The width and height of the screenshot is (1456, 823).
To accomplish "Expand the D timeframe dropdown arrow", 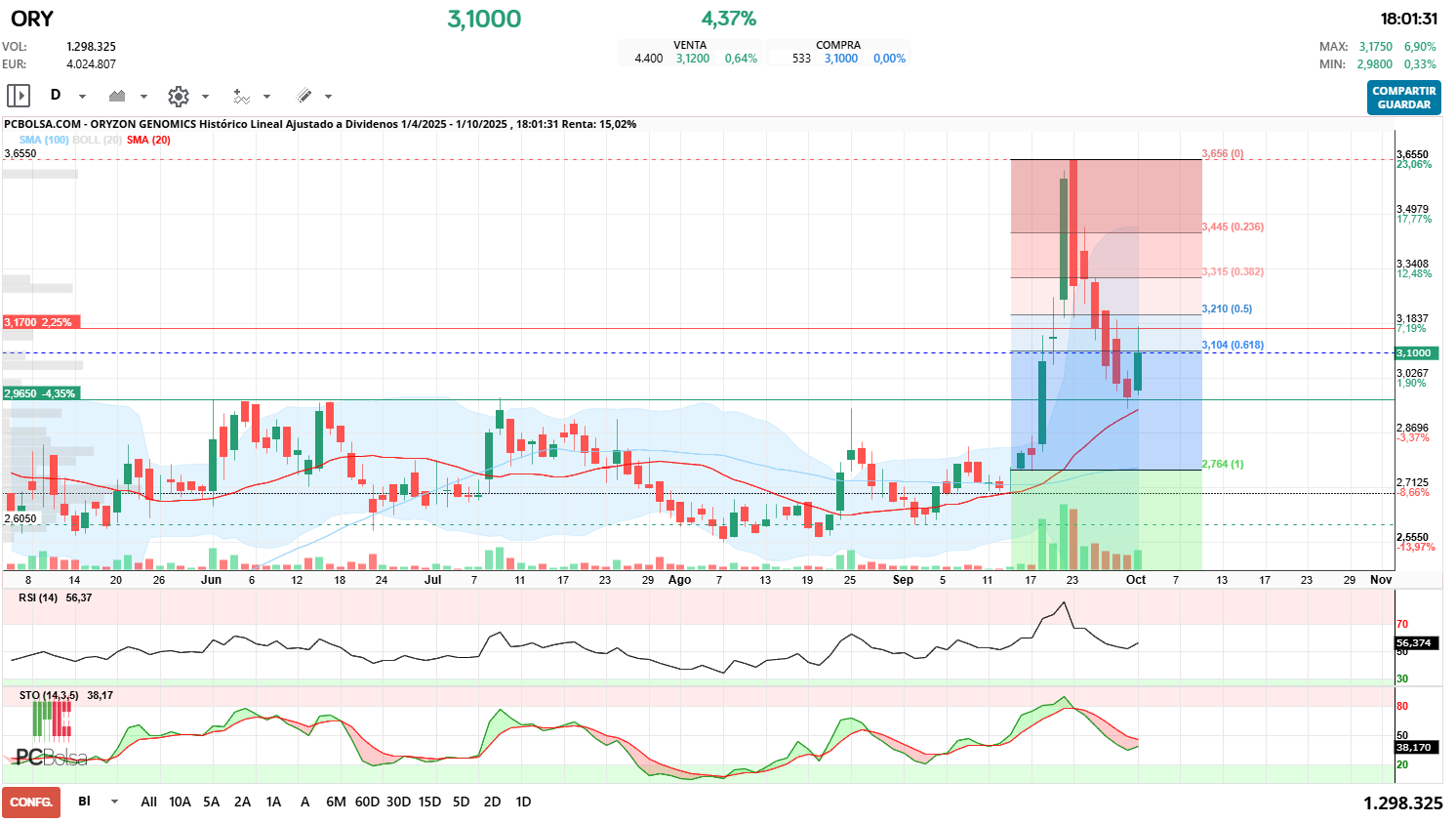I will coord(82,97).
